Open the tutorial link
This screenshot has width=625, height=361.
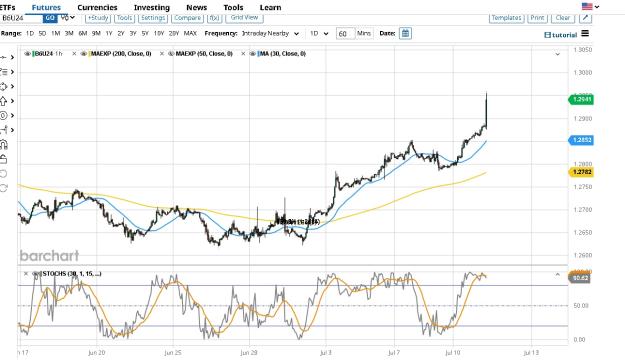pos(561,35)
